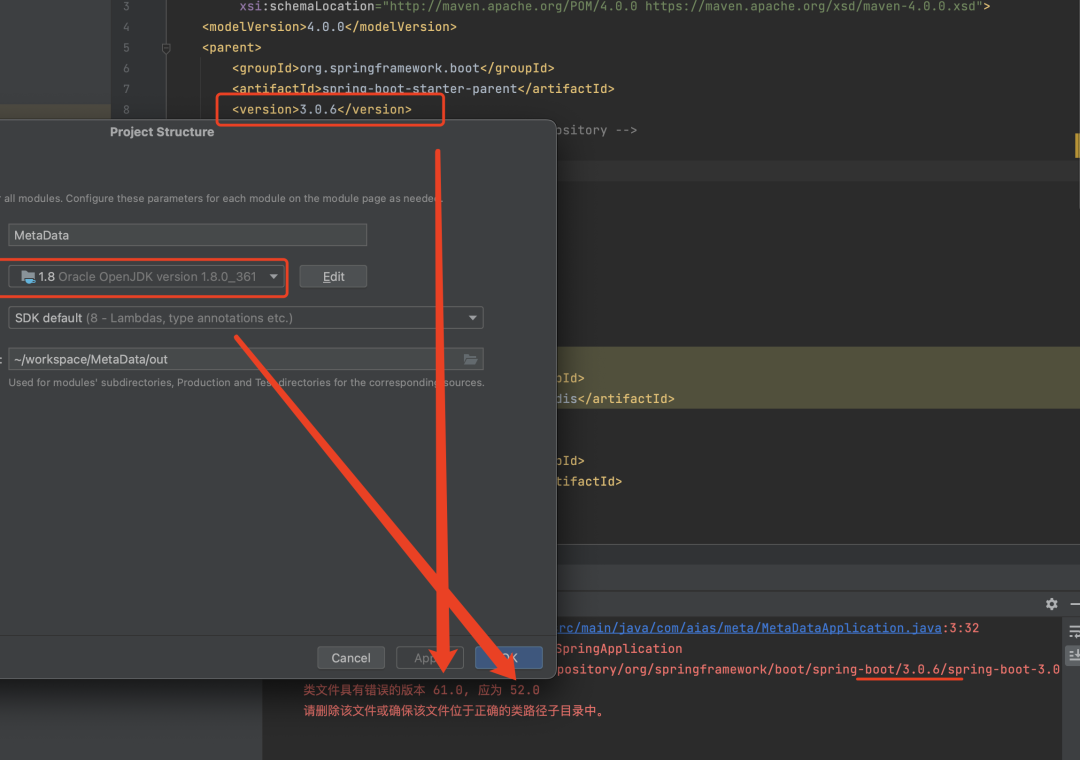The height and width of the screenshot is (760, 1080).
Task: Click the xsi:schemaLocation line in editor
Action: pyautogui.click(x=614, y=6)
